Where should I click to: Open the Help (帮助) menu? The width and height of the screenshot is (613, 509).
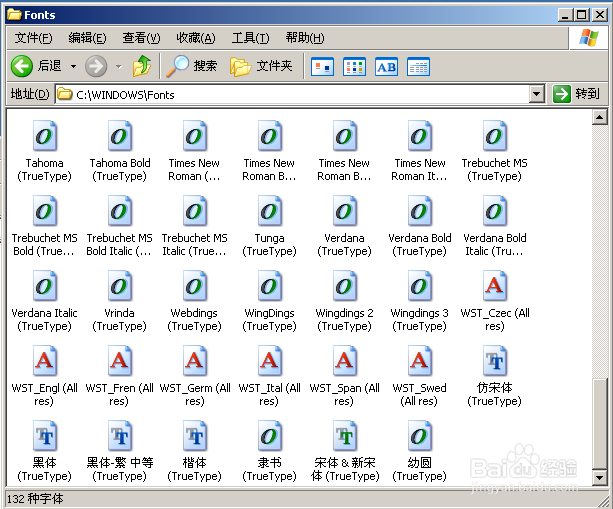[305, 38]
